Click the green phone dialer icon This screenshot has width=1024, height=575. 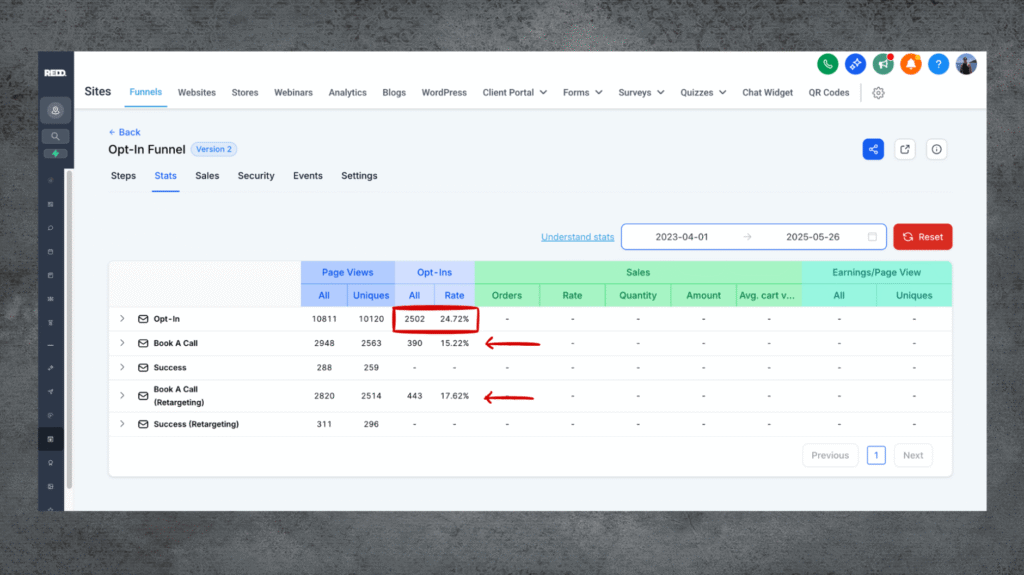tap(827, 64)
